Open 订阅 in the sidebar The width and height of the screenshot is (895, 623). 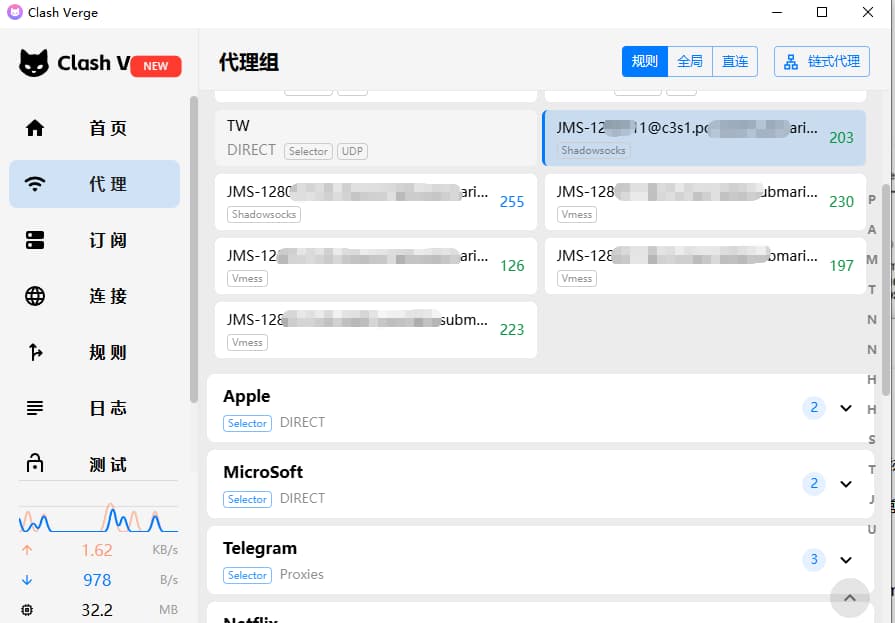pos(95,240)
